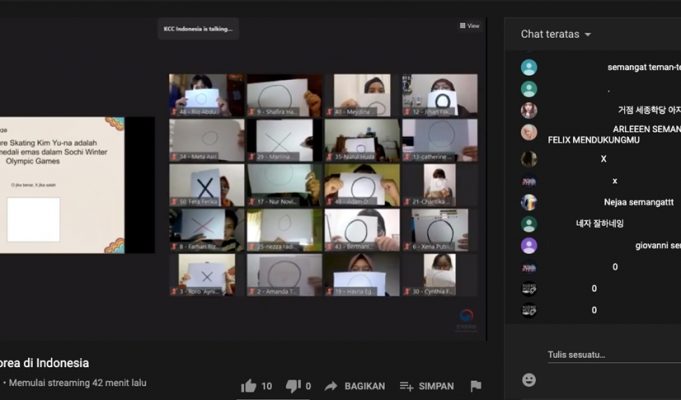Image resolution: width=681 pixels, height=400 pixels.
Task: Switch layout using the Zoom View button
Action: pos(469,26)
